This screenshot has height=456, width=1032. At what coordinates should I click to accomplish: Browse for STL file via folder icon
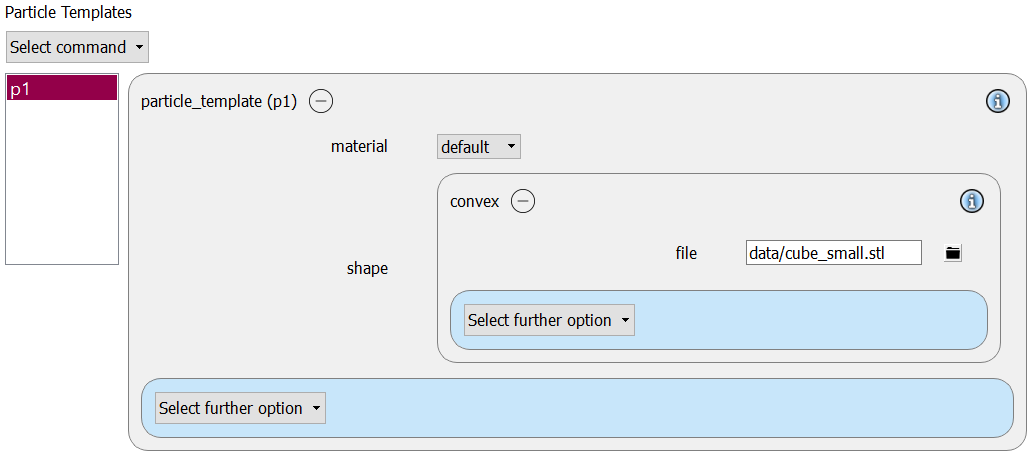pos(952,253)
